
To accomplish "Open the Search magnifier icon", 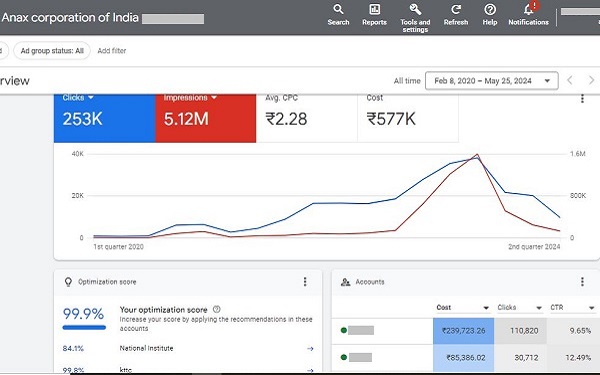I will point(338,9).
